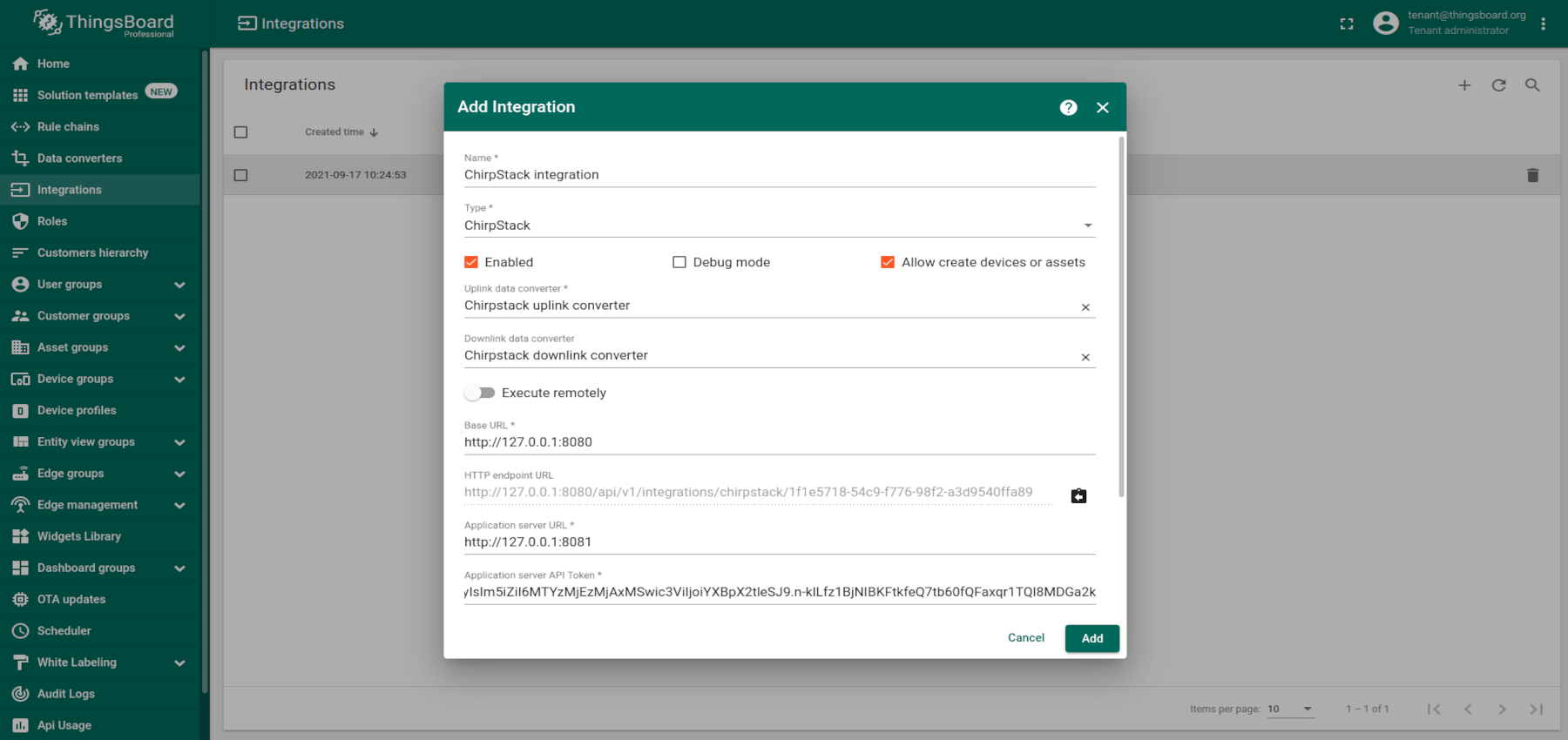Expand Entity view groups in sidebar
Image resolution: width=1568 pixels, height=740 pixels.
(x=179, y=442)
